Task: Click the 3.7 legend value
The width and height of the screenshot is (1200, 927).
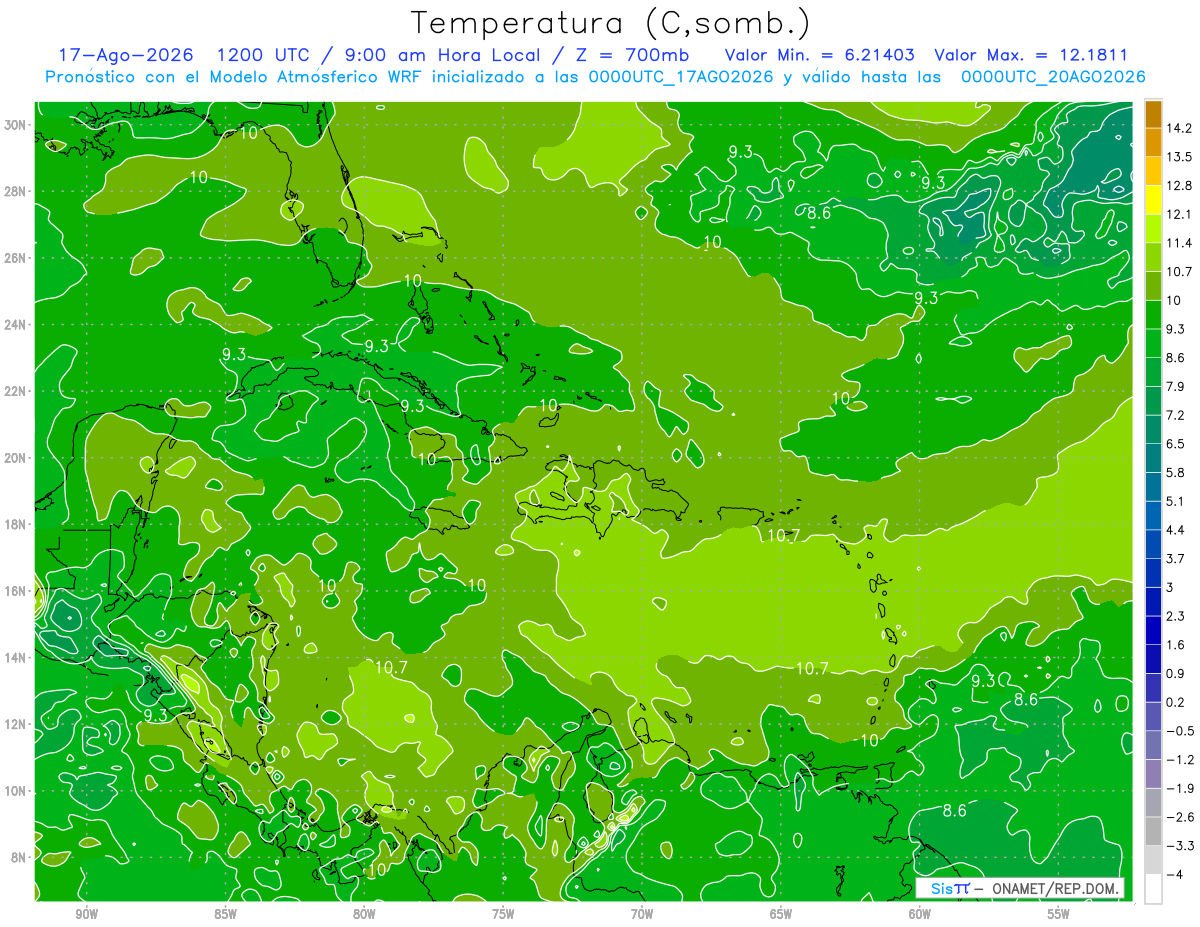Action: tap(1177, 559)
